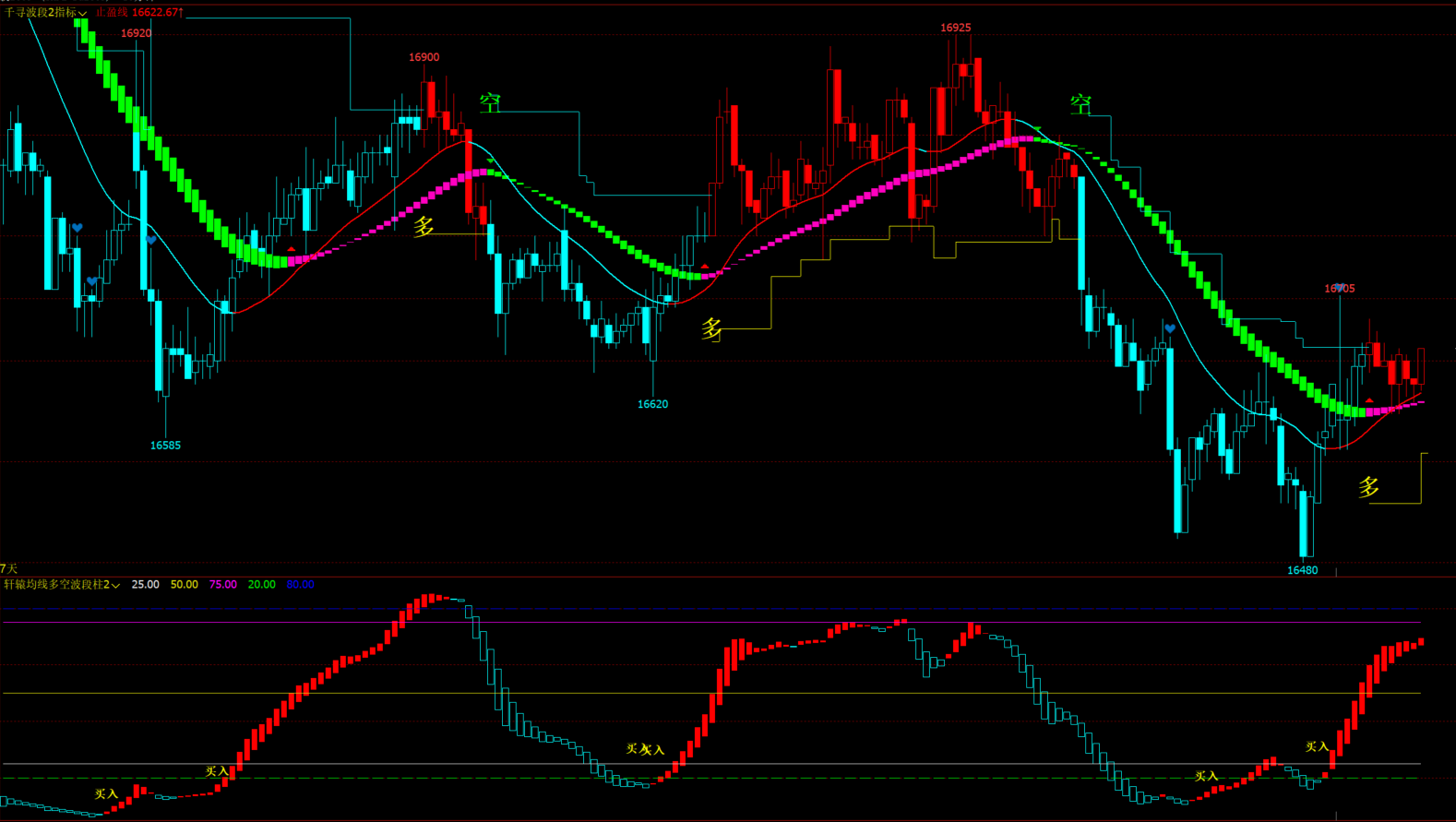1456x822 pixels.
Task: Click the 16585 low price label
Action: coord(165,446)
